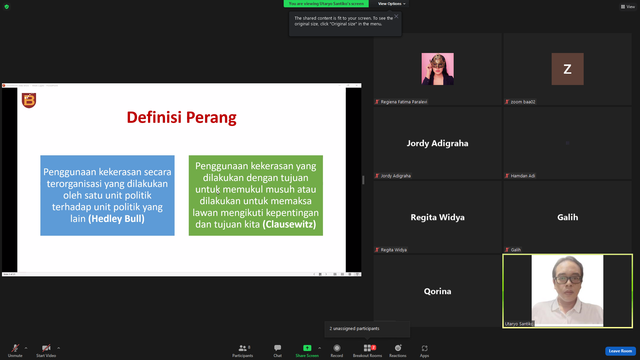Open the Apps panel
640x360 pixels.
tap(424, 350)
